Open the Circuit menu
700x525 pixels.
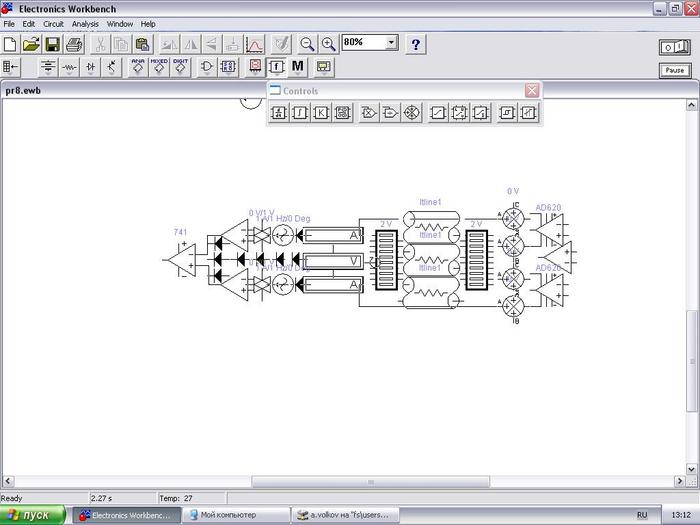click(53, 23)
